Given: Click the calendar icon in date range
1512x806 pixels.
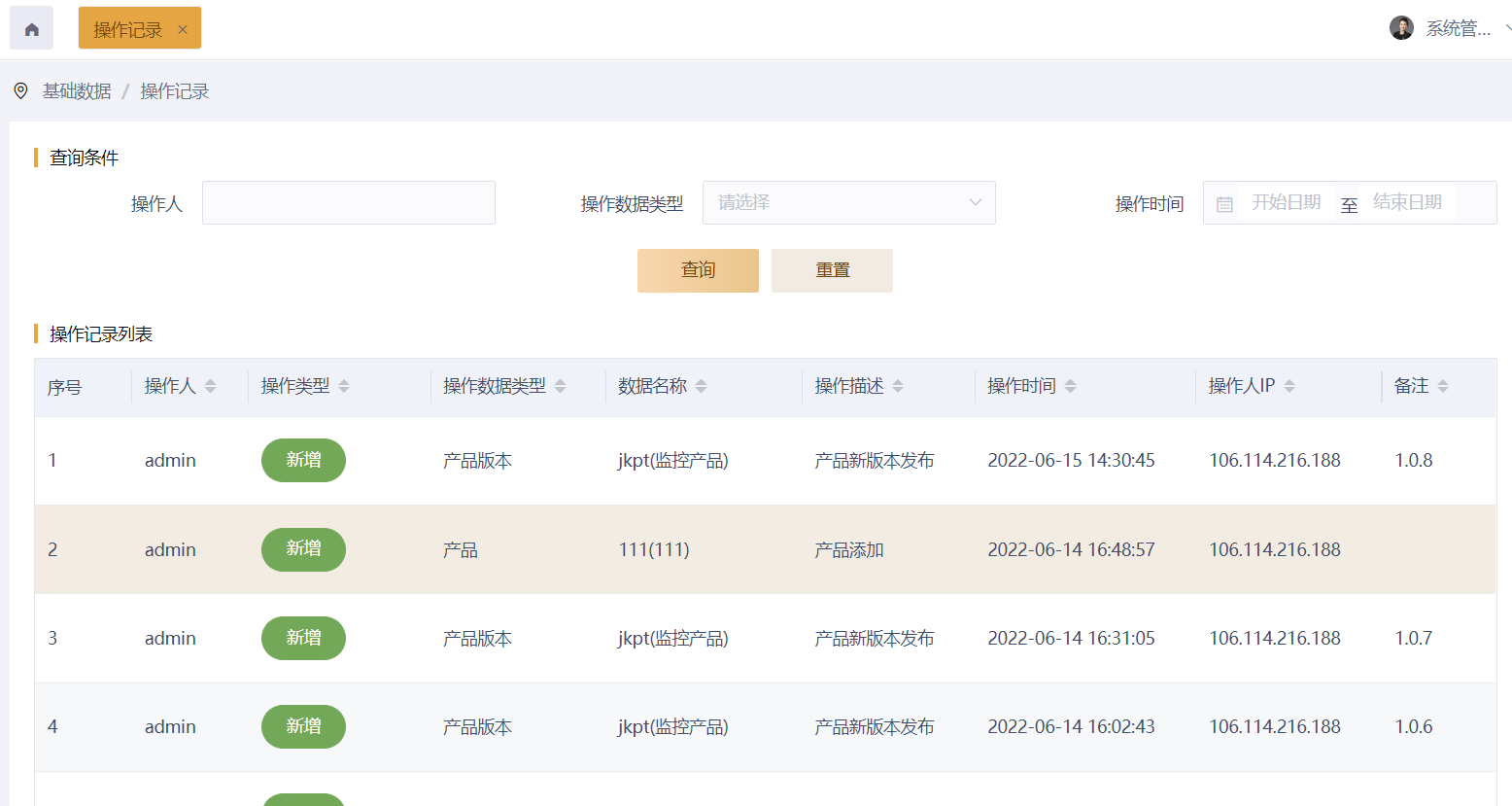Looking at the screenshot, I should tap(1224, 203).
